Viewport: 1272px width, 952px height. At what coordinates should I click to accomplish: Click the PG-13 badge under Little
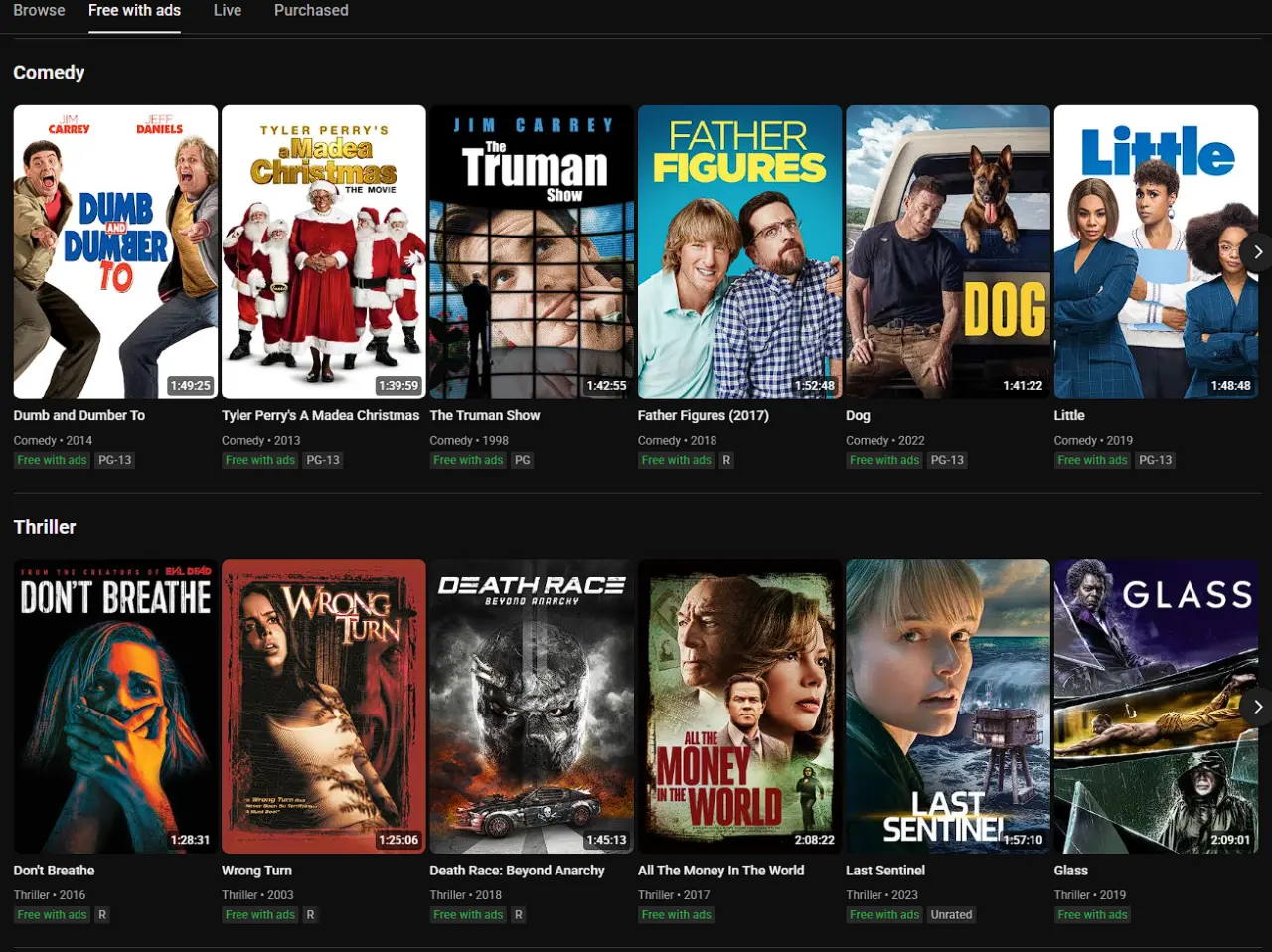(x=1155, y=460)
